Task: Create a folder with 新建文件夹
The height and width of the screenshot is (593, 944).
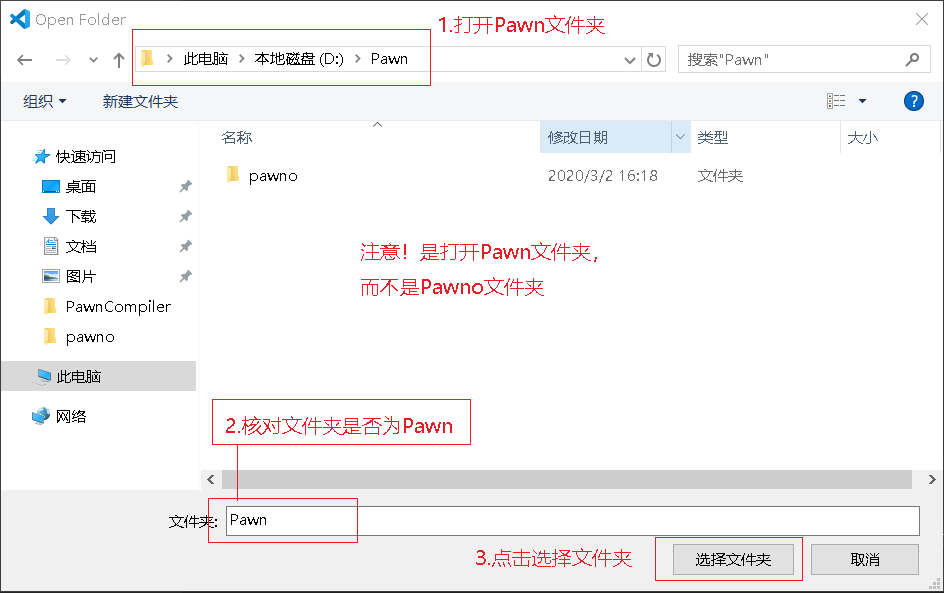Action: [140, 101]
